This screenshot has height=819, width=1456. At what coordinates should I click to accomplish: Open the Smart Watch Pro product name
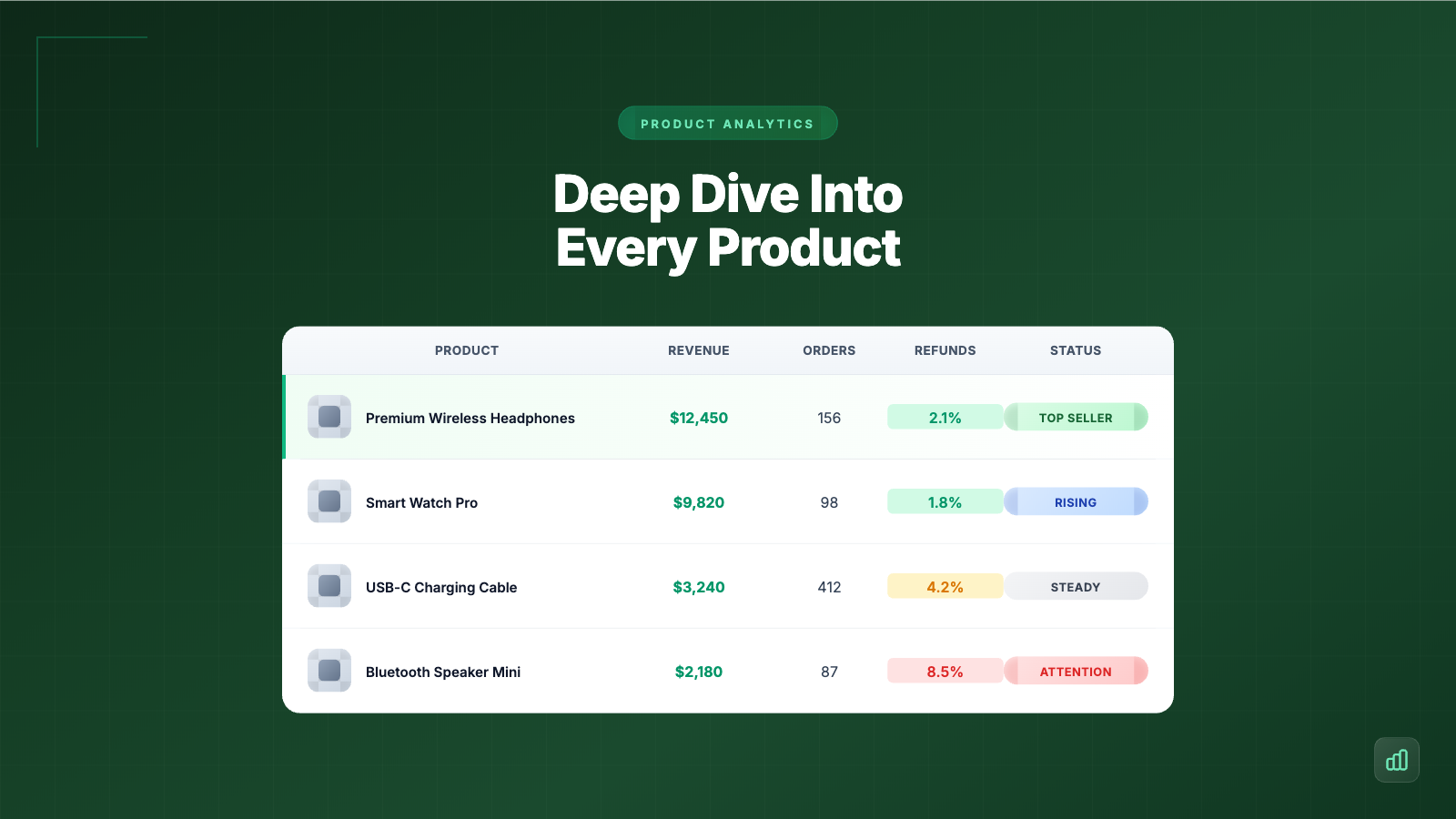(421, 502)
